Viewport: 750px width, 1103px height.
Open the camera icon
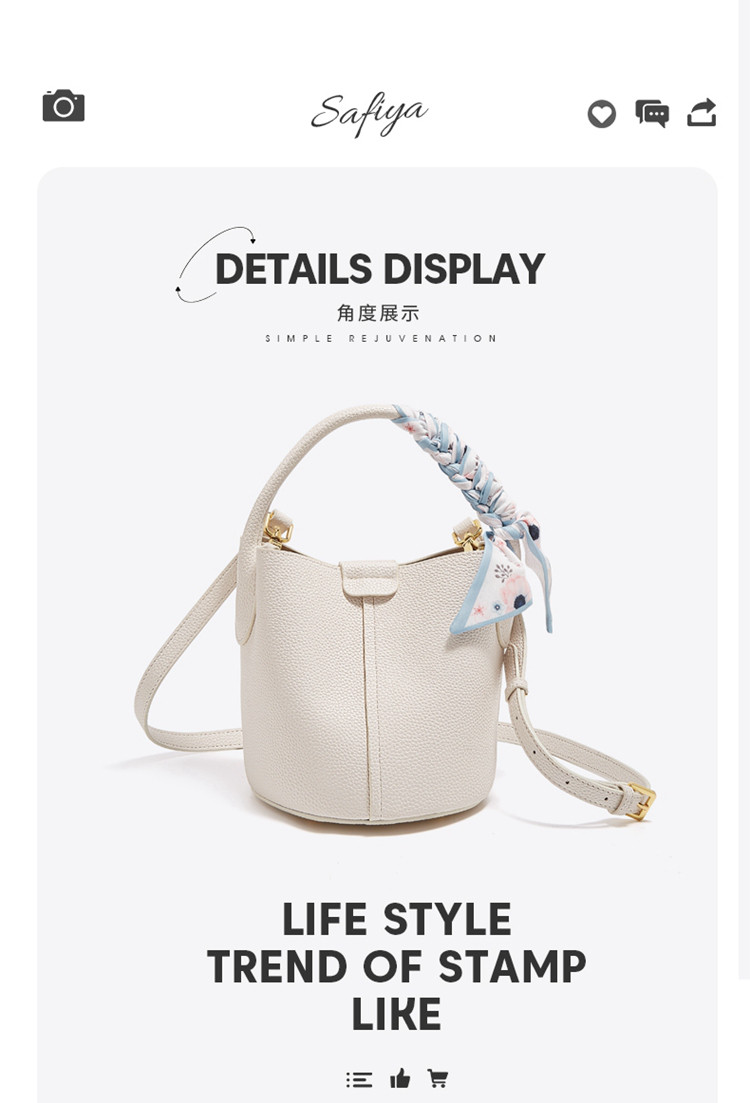click(x=63, y=106)
